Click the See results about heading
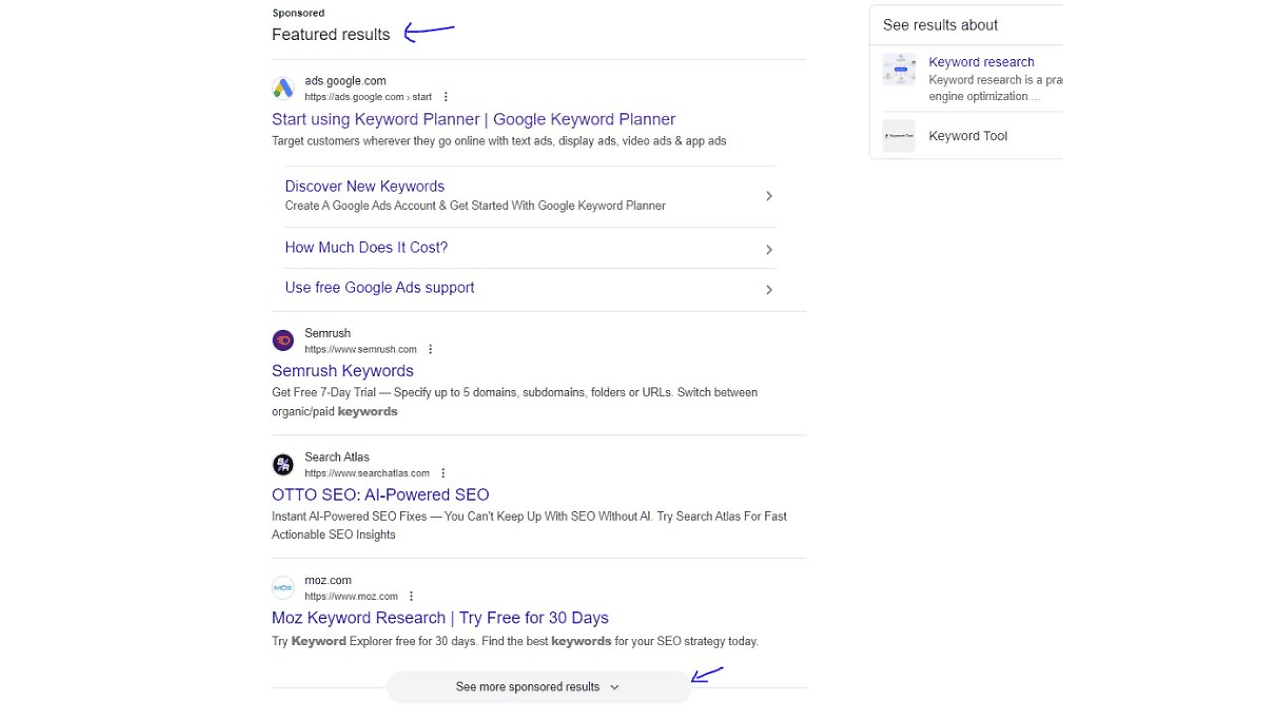Screen dimensions: 1280x720 (940, 25)
